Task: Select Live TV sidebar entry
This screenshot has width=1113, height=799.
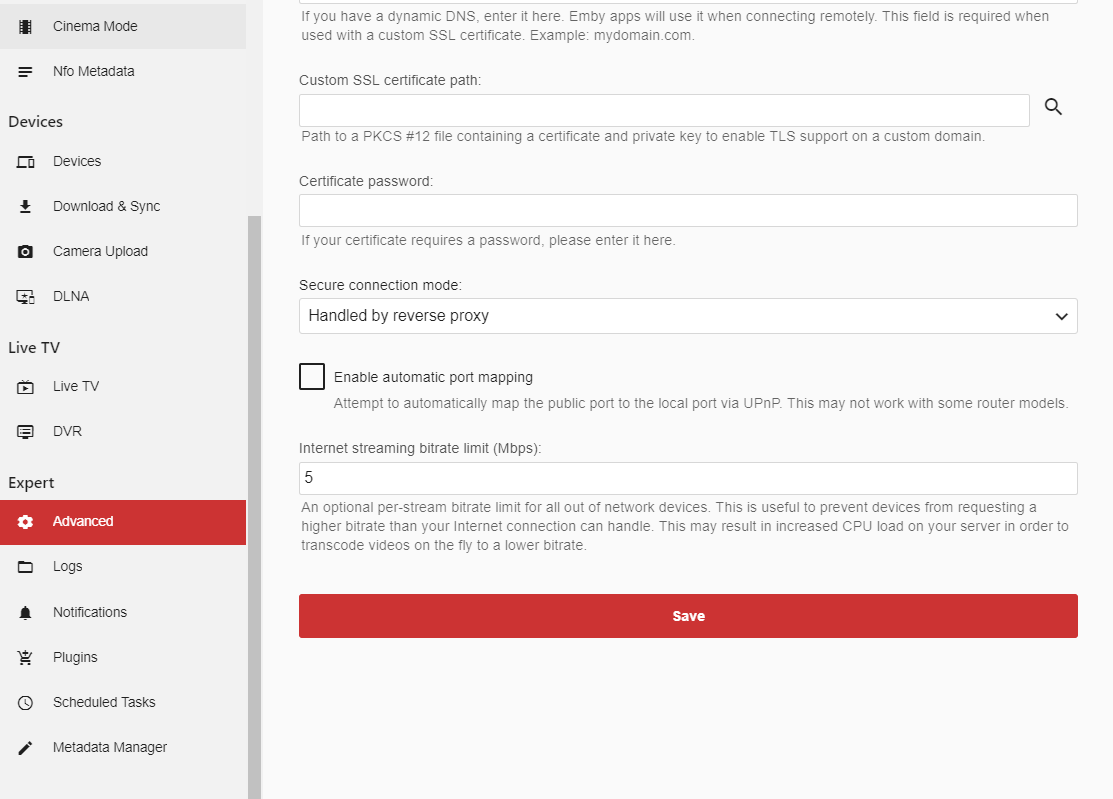Action: pyautogui.click(x=76, y=387)
